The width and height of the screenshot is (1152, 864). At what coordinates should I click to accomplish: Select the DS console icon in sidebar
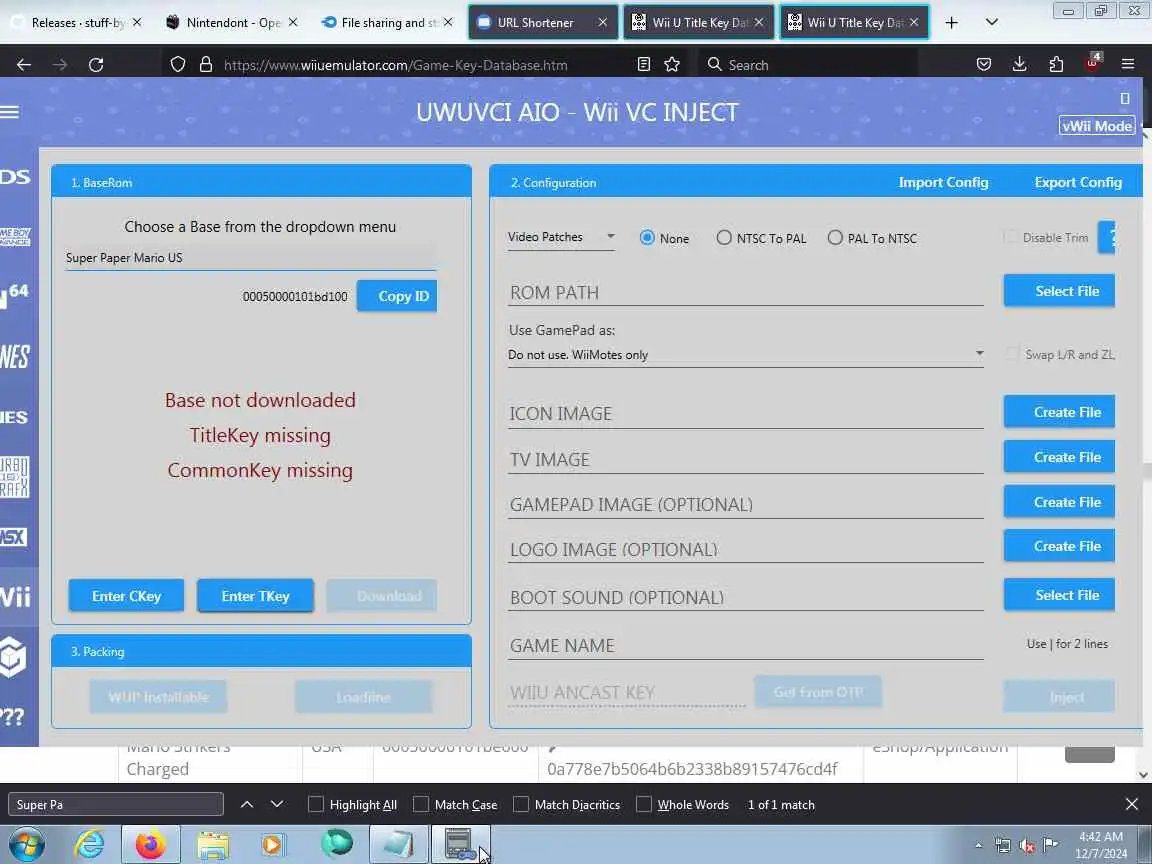tap(15, 176)
